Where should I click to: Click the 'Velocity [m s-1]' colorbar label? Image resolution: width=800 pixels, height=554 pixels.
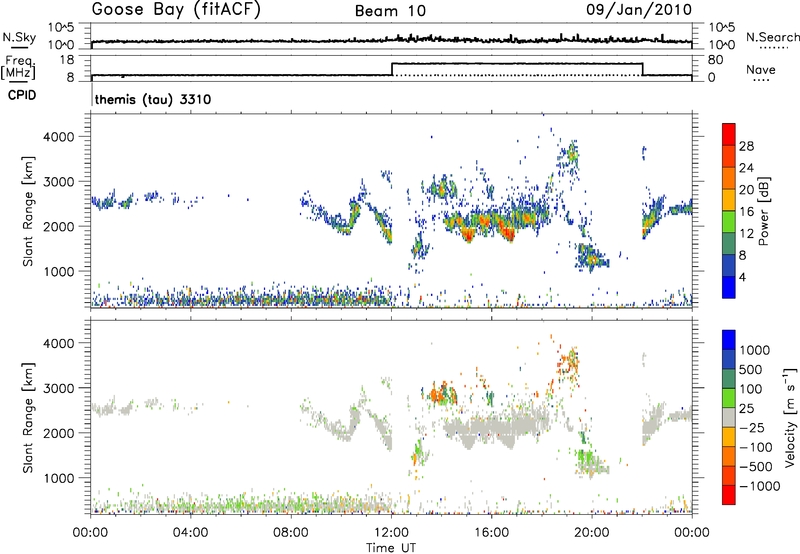pos(790,417)
